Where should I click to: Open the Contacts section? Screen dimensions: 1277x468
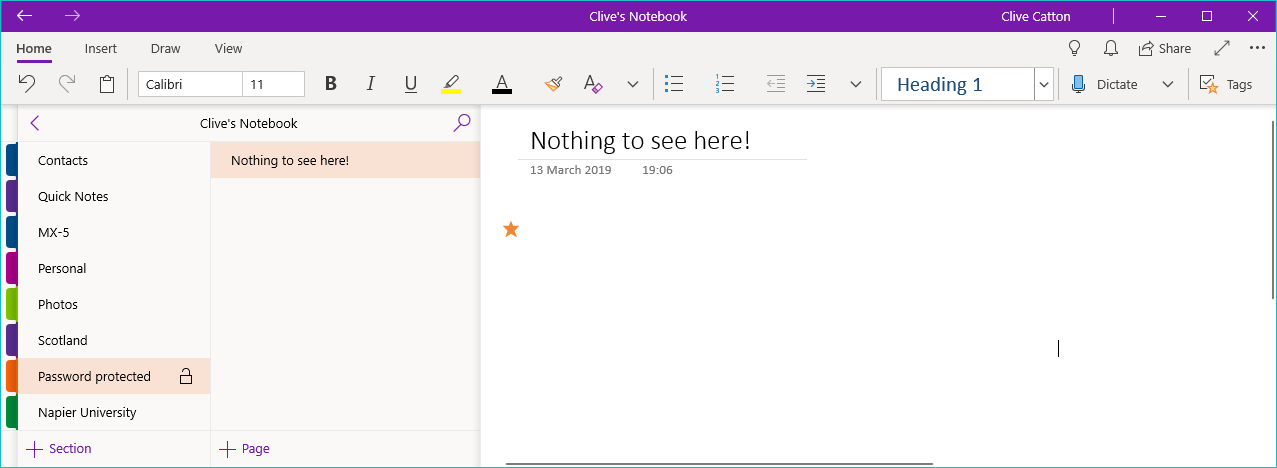[114, 160]
